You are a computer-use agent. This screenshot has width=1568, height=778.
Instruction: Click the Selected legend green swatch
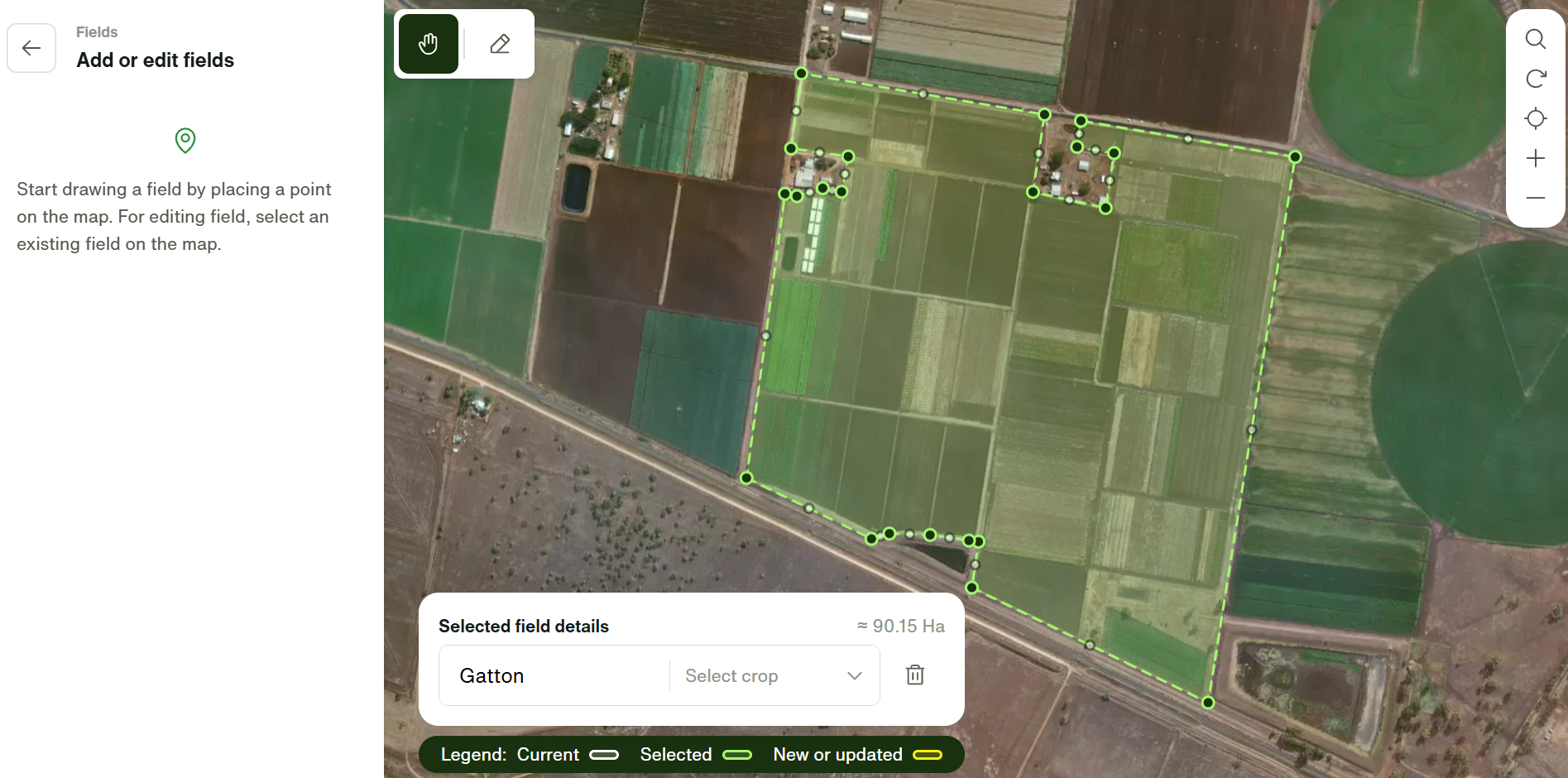(x=736, y=755)
